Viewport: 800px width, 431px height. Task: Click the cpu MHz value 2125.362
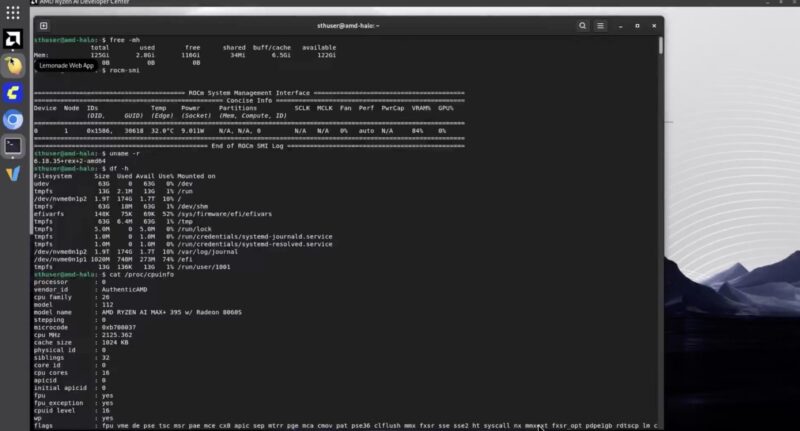pos(117,335)
